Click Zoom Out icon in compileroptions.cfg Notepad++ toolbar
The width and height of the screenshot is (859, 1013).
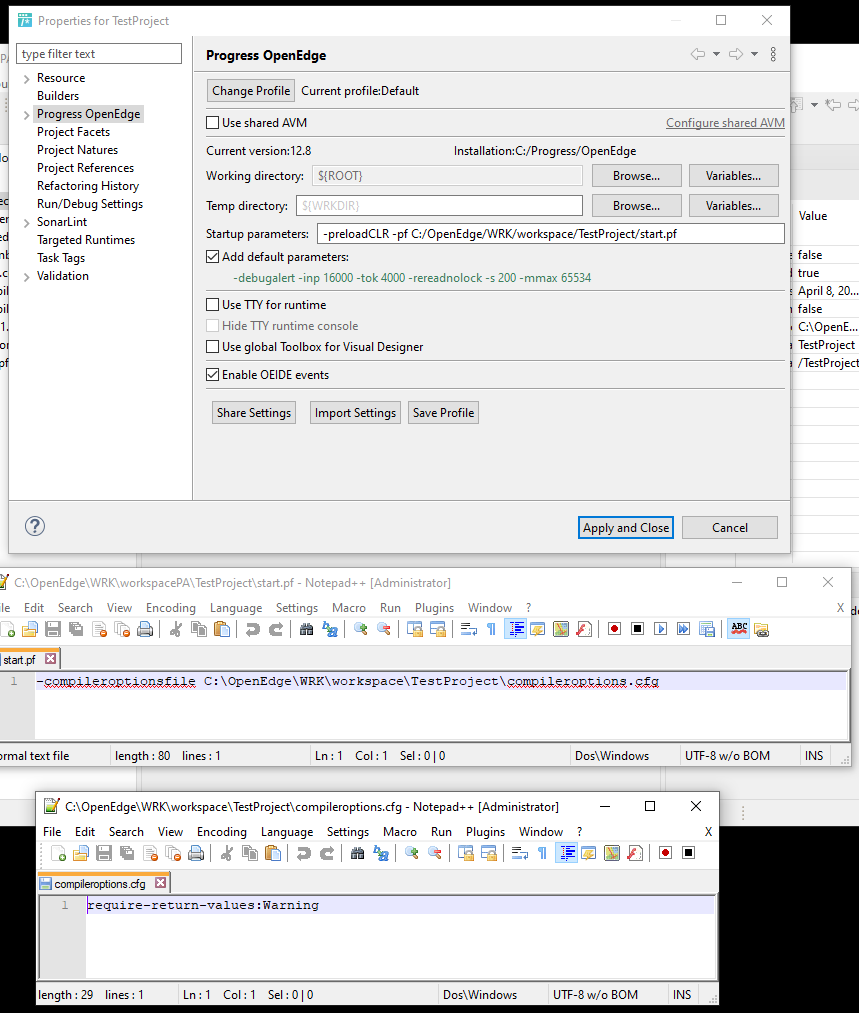[435, 853]
